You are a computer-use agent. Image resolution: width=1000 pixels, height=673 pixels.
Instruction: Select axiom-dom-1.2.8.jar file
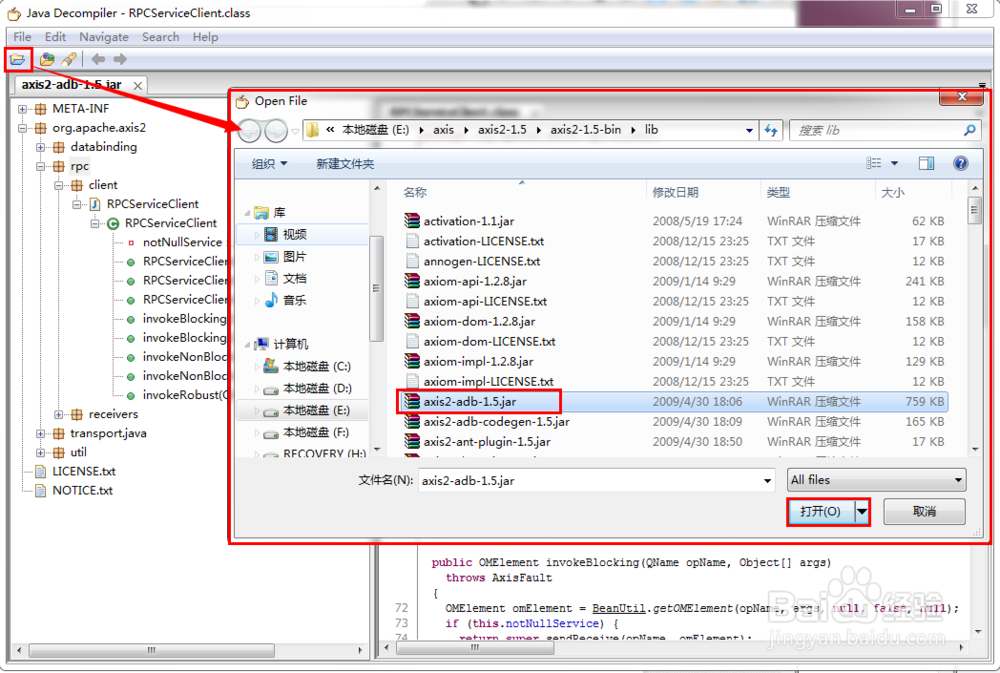point(479,322)
